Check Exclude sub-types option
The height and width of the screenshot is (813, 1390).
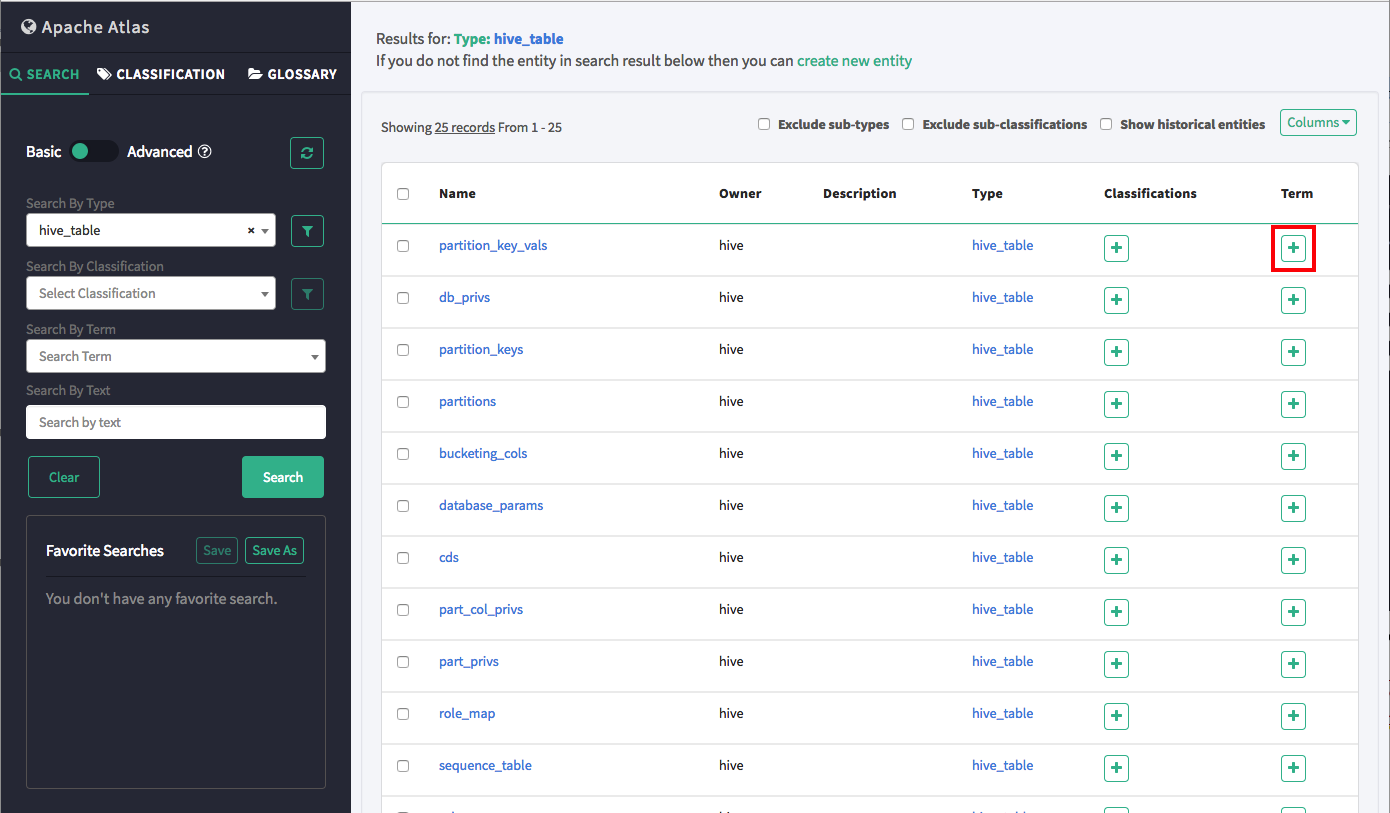click(x=764, y=125)
